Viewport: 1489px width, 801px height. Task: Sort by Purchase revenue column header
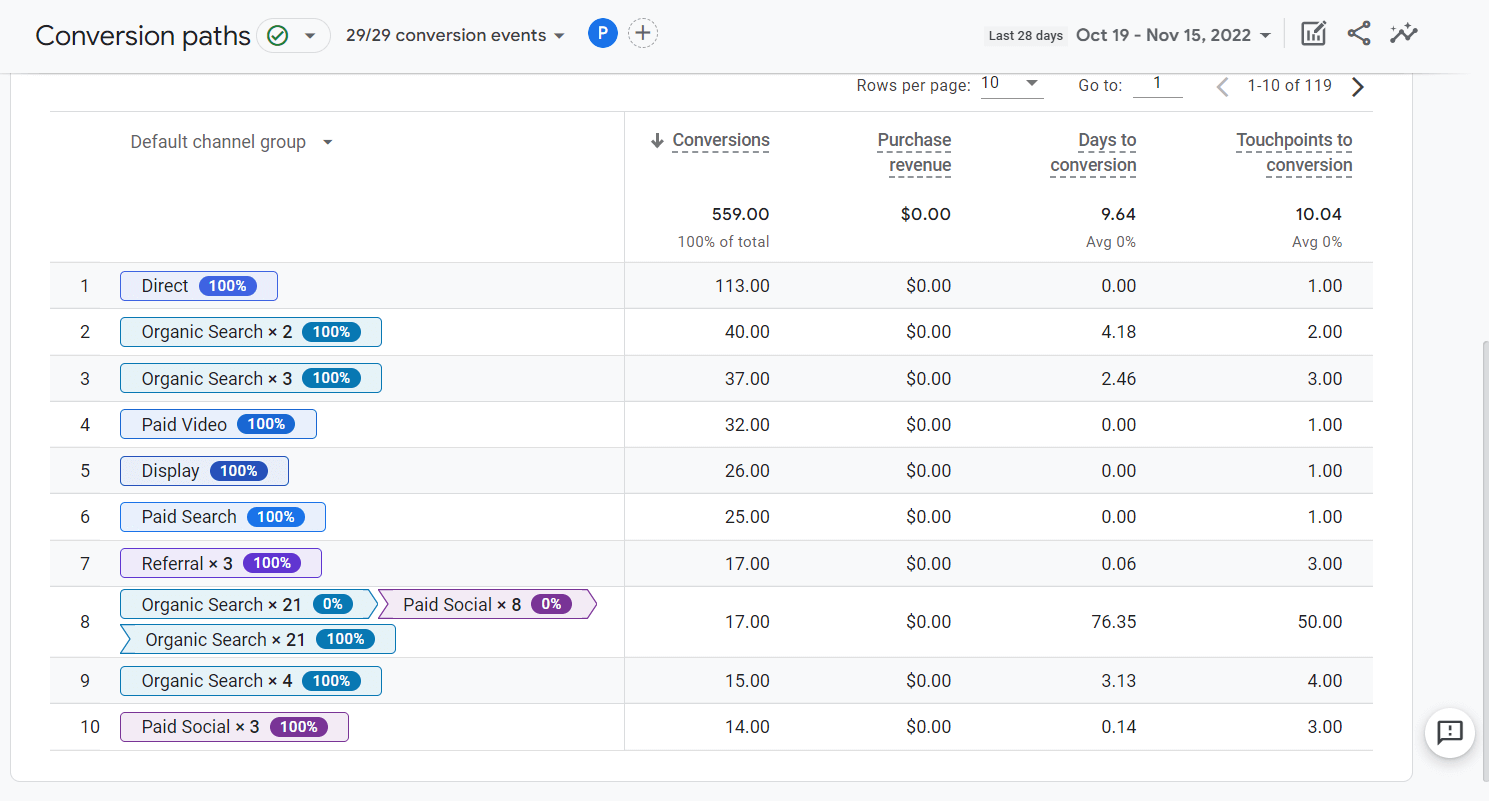point(914,152)
